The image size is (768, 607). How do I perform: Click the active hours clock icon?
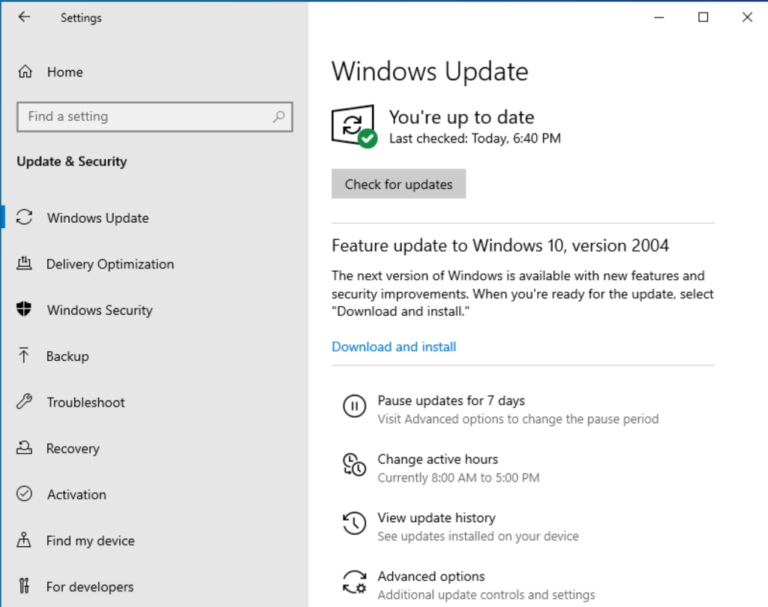pos(354,464)
